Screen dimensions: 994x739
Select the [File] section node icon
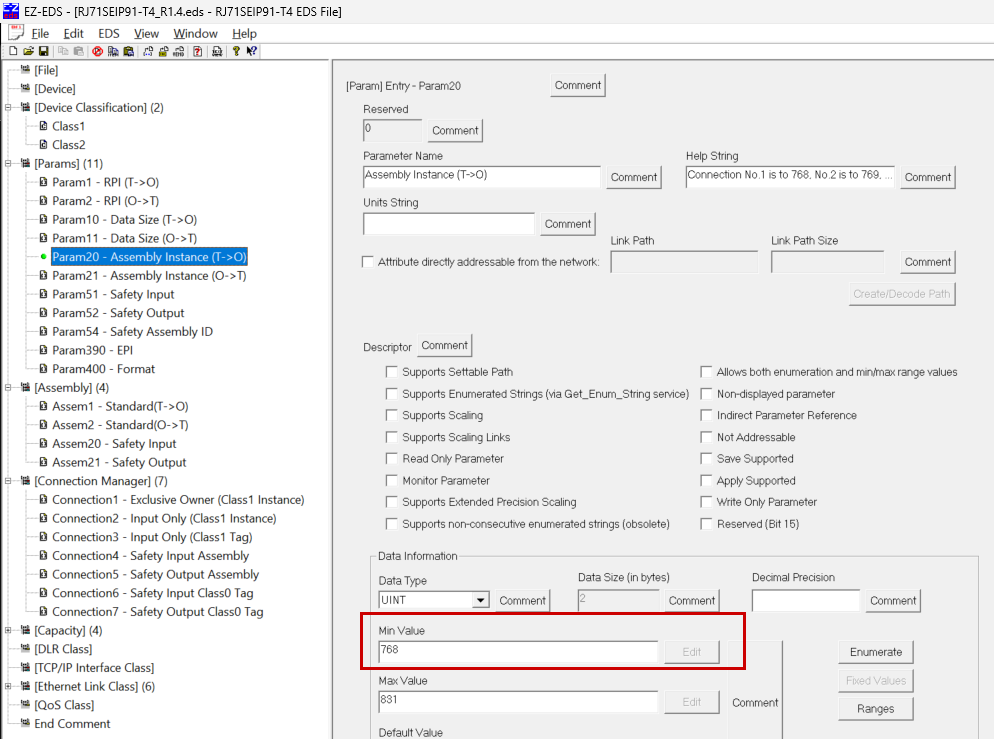tap(25, 69)
